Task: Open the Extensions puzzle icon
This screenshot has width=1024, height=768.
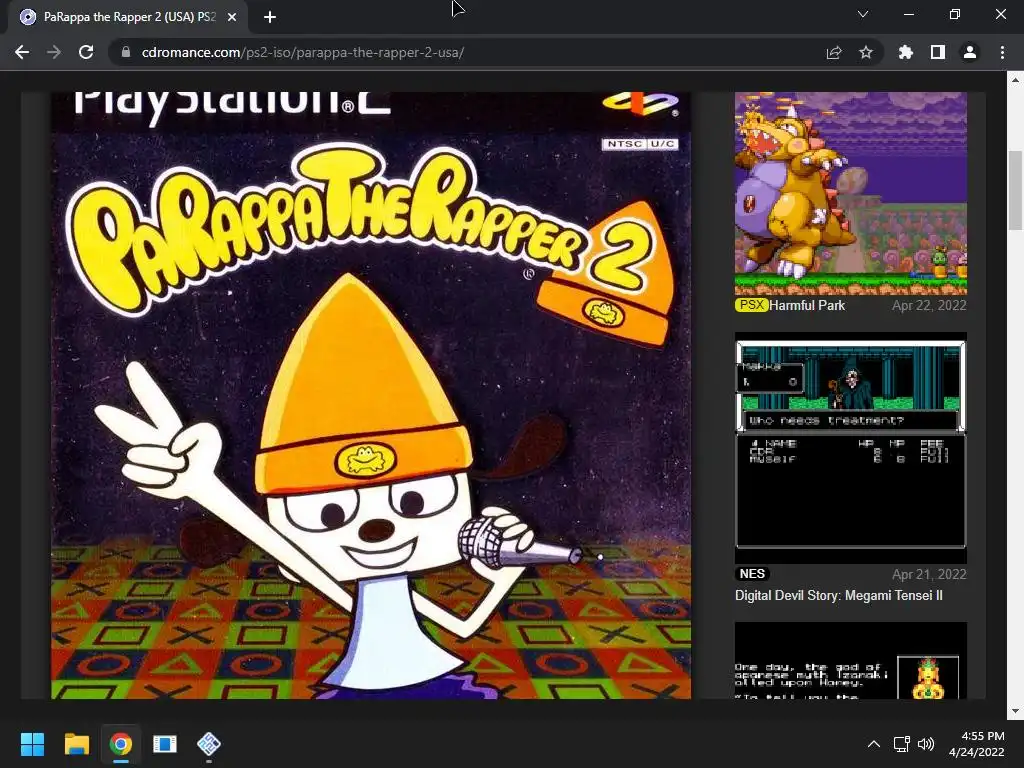Action: click(906, 52)
